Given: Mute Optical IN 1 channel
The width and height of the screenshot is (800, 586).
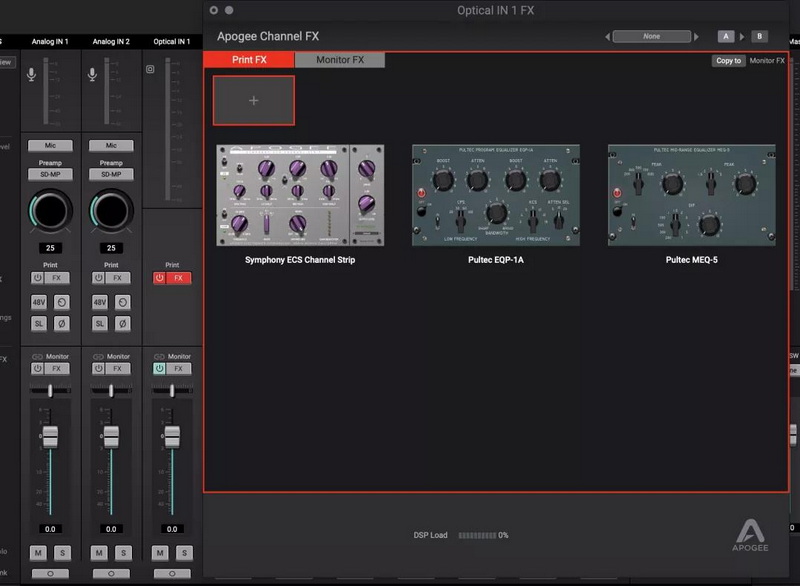Looking at the screenshot, I should pos(160,552).
